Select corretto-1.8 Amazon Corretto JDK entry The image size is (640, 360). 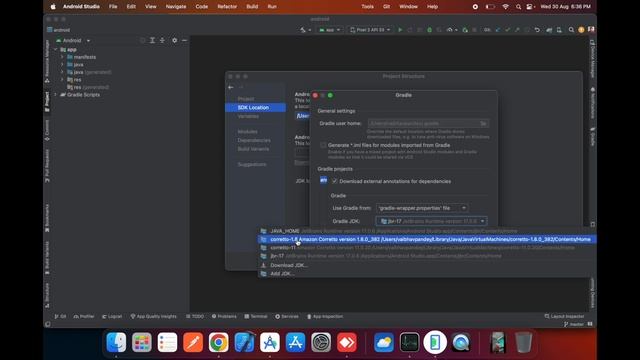(x=427, y=239)
